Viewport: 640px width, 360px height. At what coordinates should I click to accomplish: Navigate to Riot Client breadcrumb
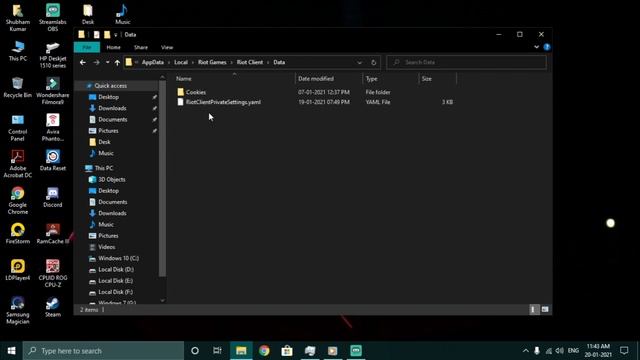click(250, 62)
